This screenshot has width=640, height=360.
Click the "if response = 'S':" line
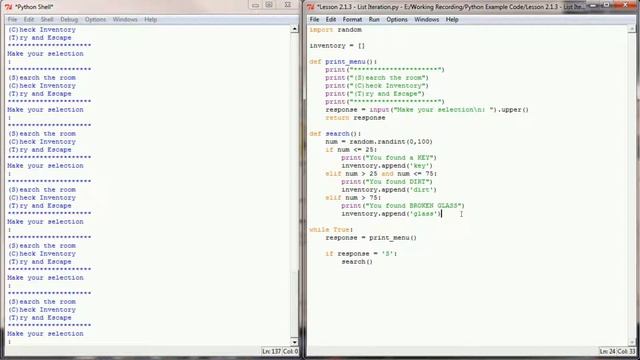pos(361,253)
